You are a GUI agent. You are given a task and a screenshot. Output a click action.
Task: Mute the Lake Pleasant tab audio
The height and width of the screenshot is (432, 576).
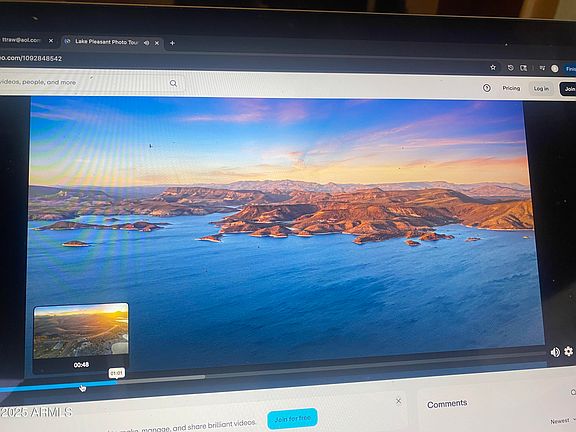(147, 43)
